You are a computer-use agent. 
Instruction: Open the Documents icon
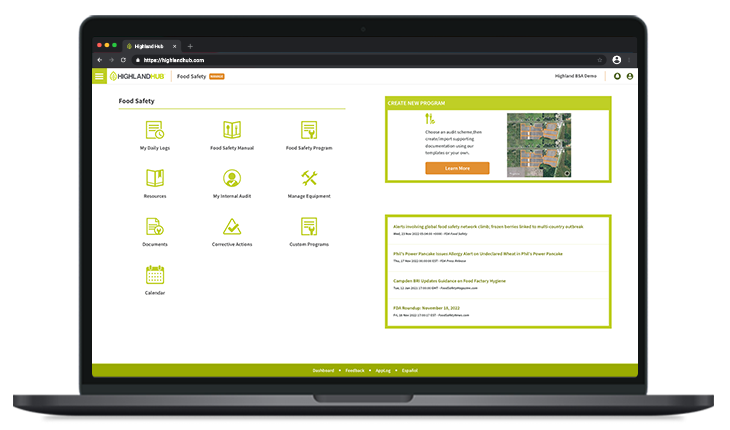[154, 227]
